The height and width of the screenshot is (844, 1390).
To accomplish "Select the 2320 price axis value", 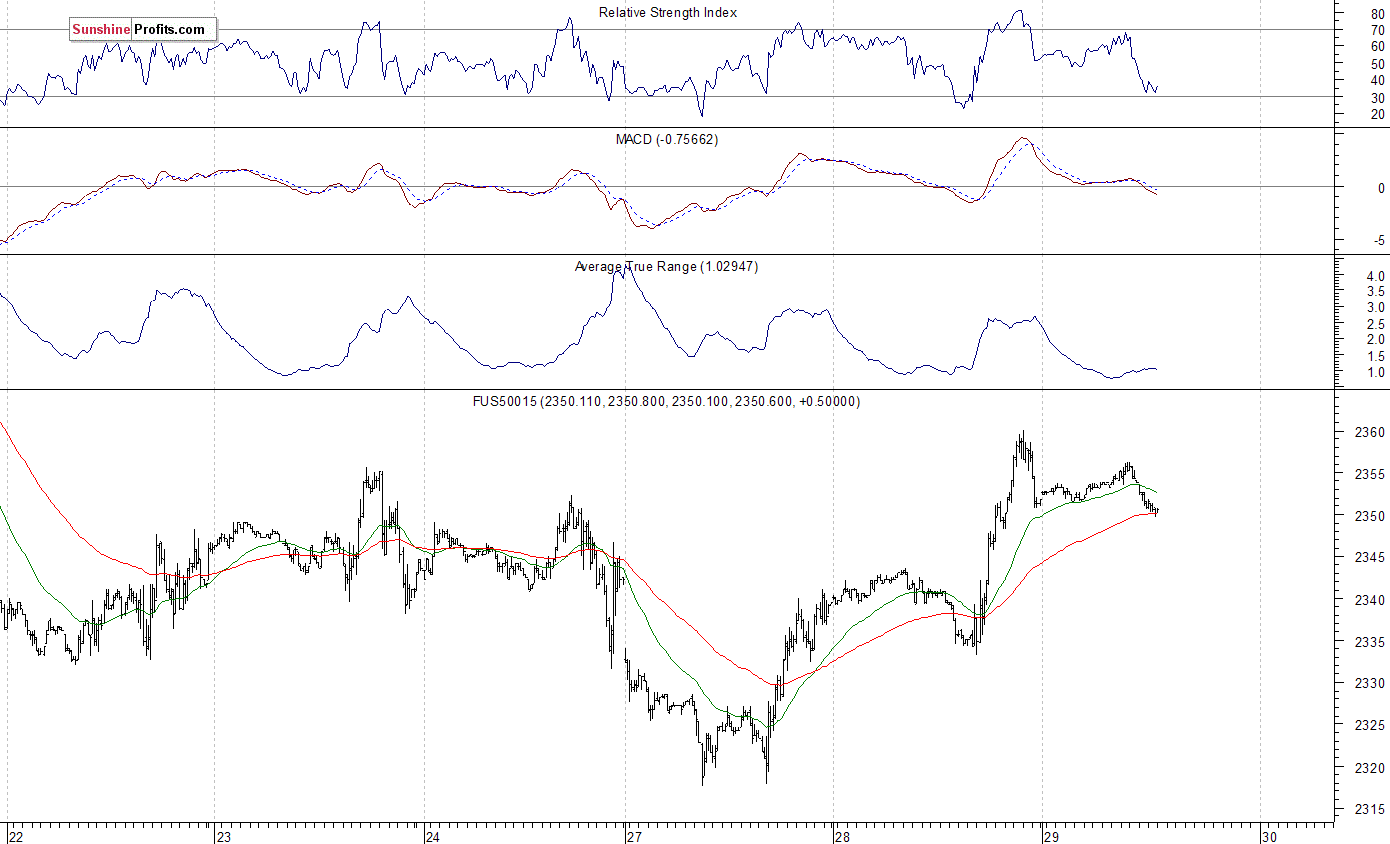I will pyautogui.click(x=1369, y=768).
